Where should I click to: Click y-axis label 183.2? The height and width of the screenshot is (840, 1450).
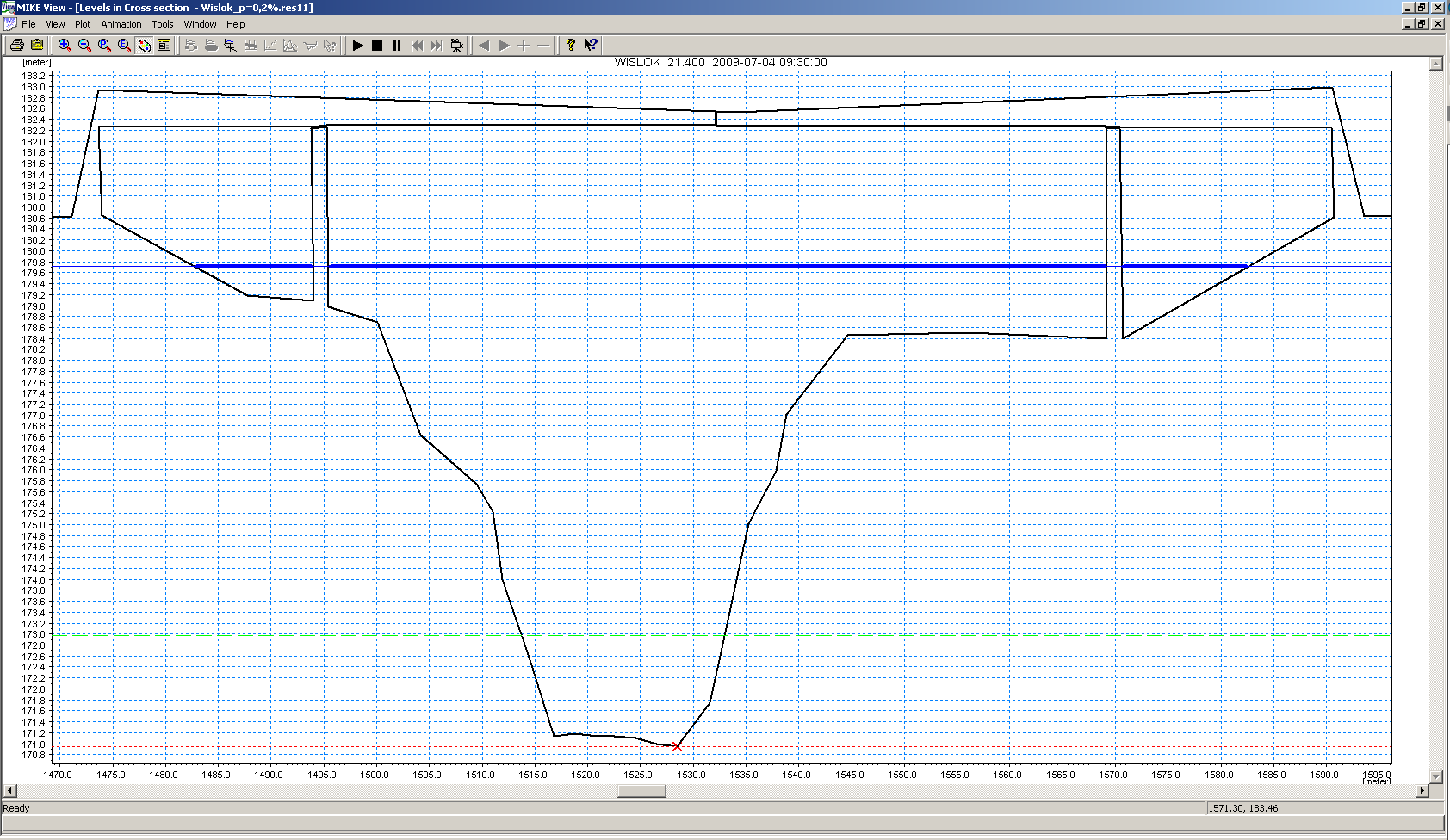[34, 76]
